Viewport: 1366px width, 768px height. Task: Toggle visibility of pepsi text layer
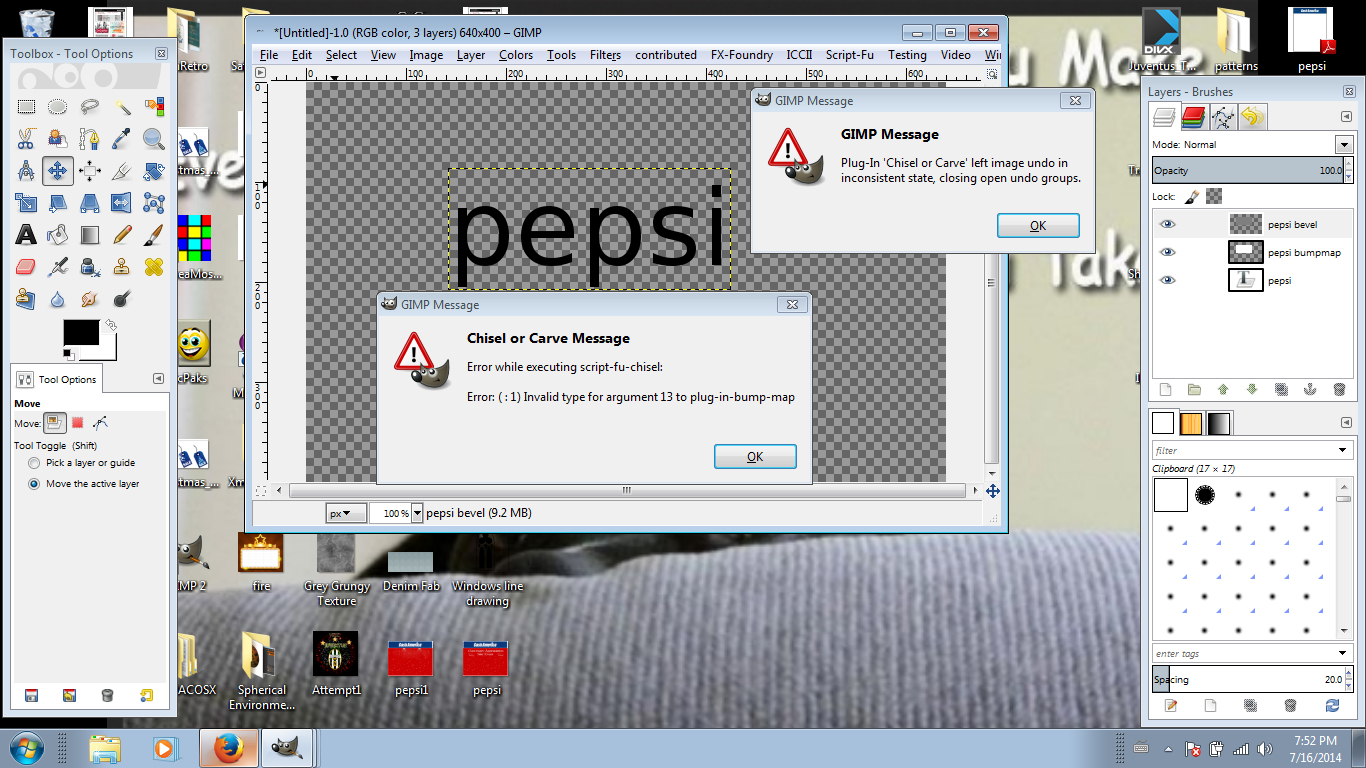1167,281
